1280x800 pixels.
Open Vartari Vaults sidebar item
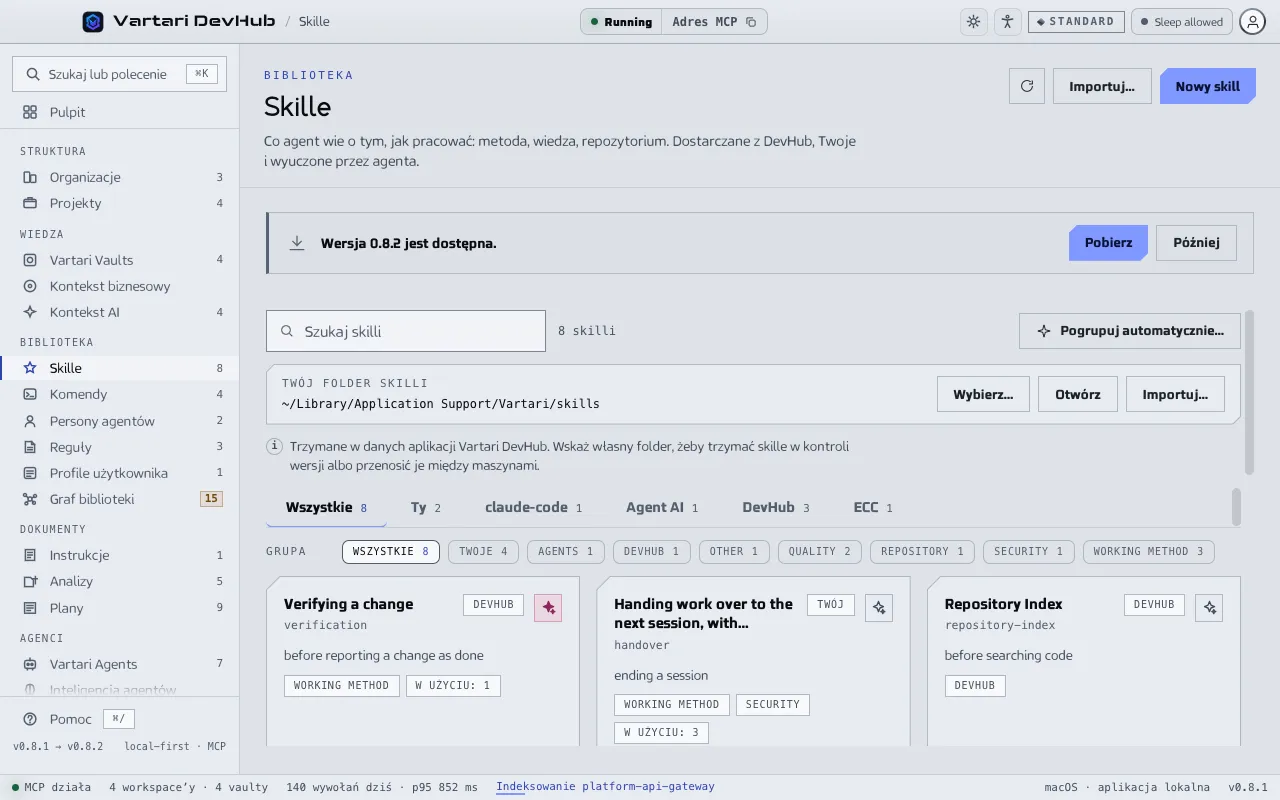[x=120, y=260]
